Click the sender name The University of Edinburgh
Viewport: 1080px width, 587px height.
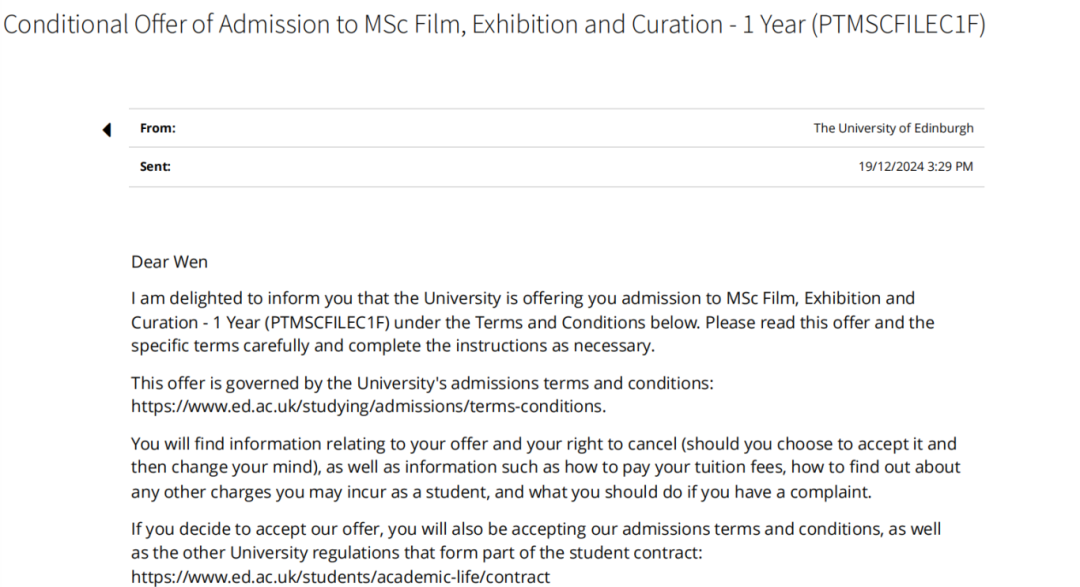coord(893,128)
